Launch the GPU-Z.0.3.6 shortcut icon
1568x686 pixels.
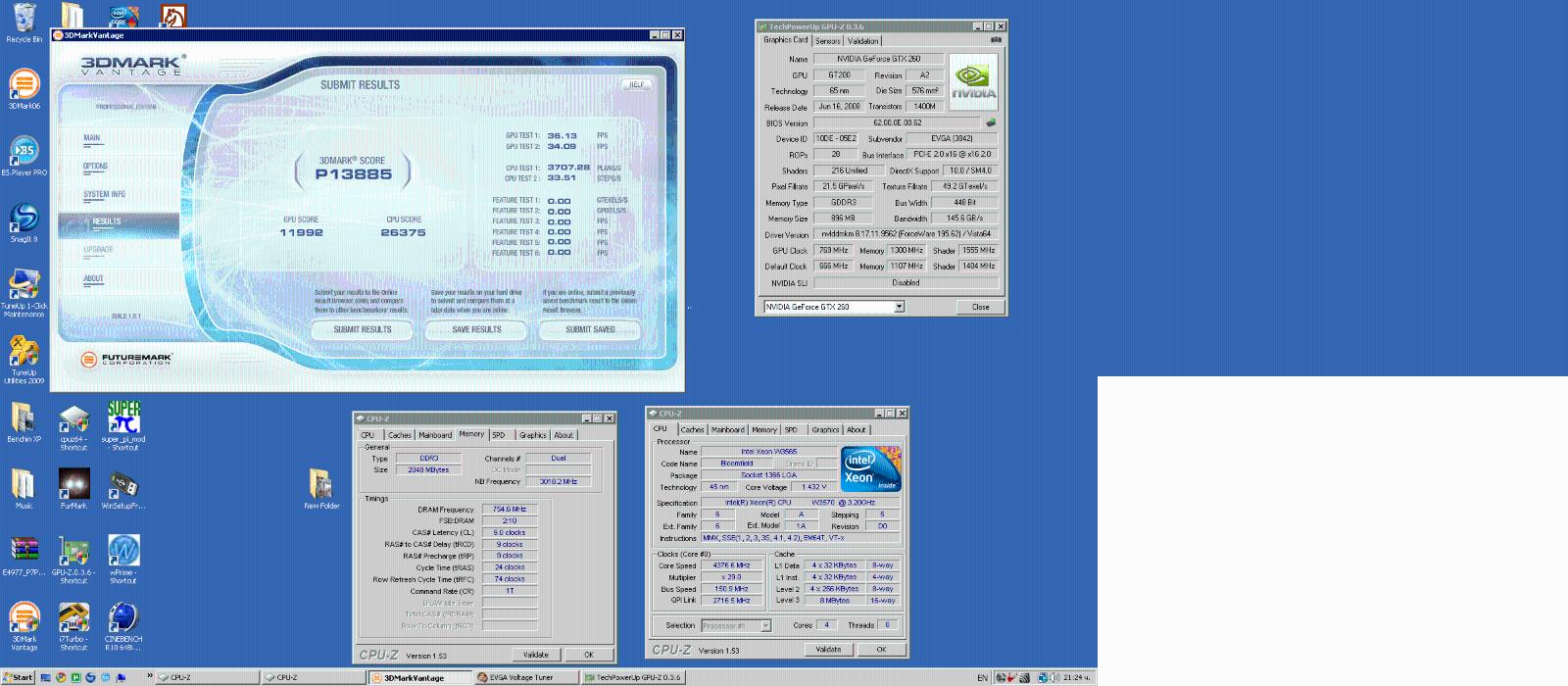coord(73,560)
